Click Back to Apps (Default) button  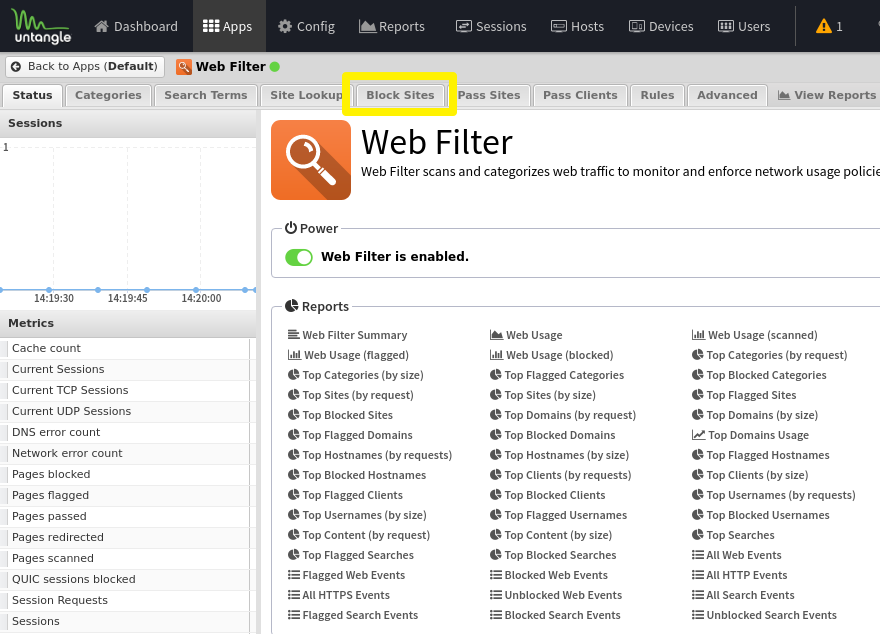[x=85, y=66]
